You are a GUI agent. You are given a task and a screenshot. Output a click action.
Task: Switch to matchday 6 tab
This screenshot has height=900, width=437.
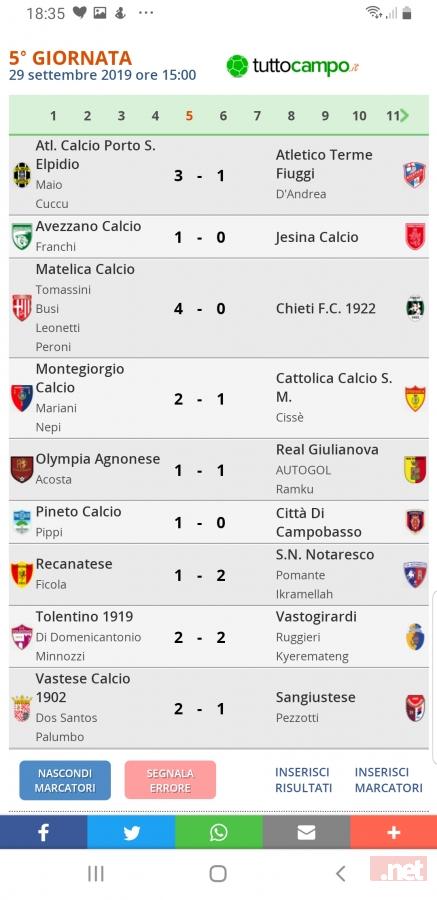point(223,116)
